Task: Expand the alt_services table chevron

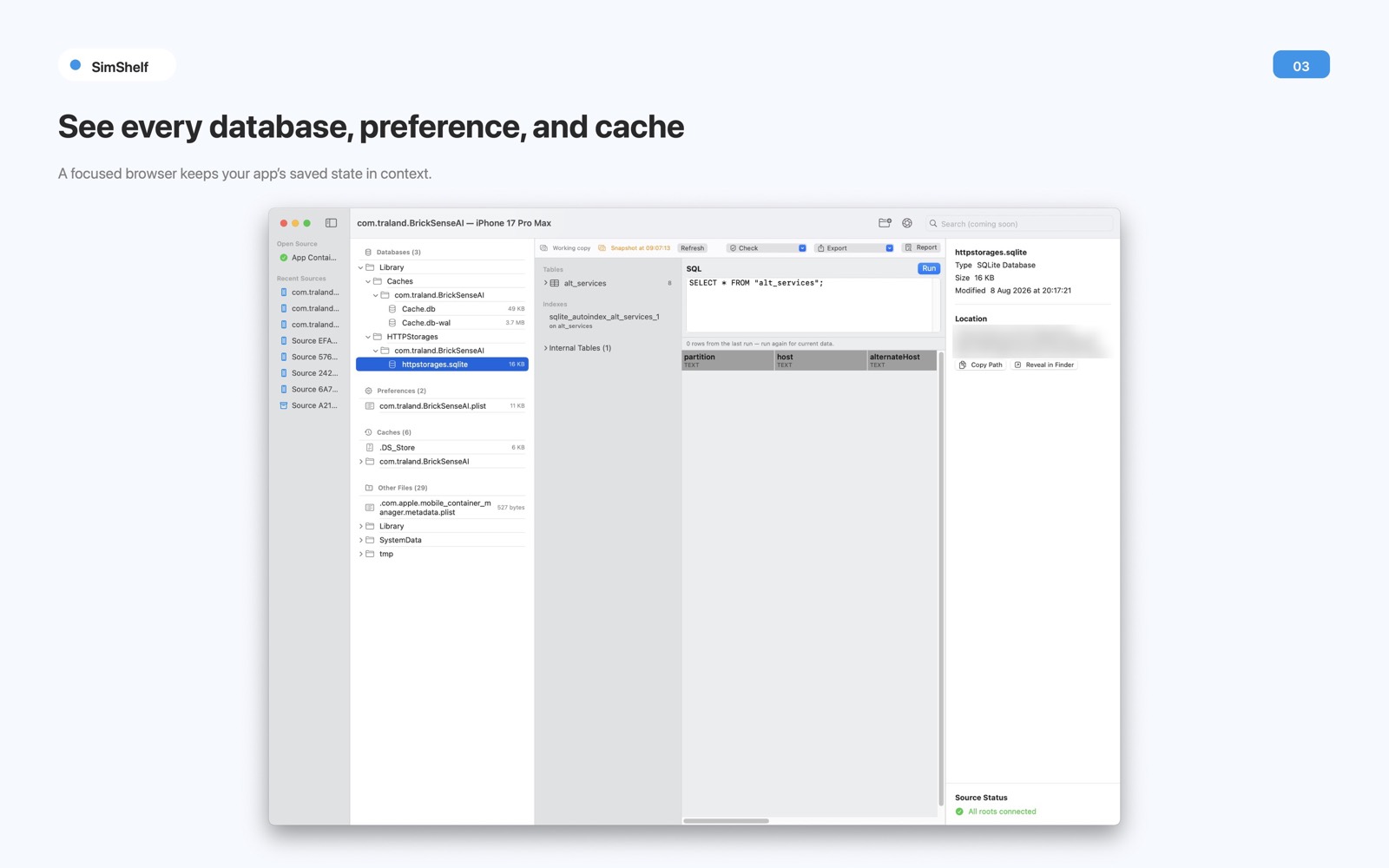Action: pos(546,283)
